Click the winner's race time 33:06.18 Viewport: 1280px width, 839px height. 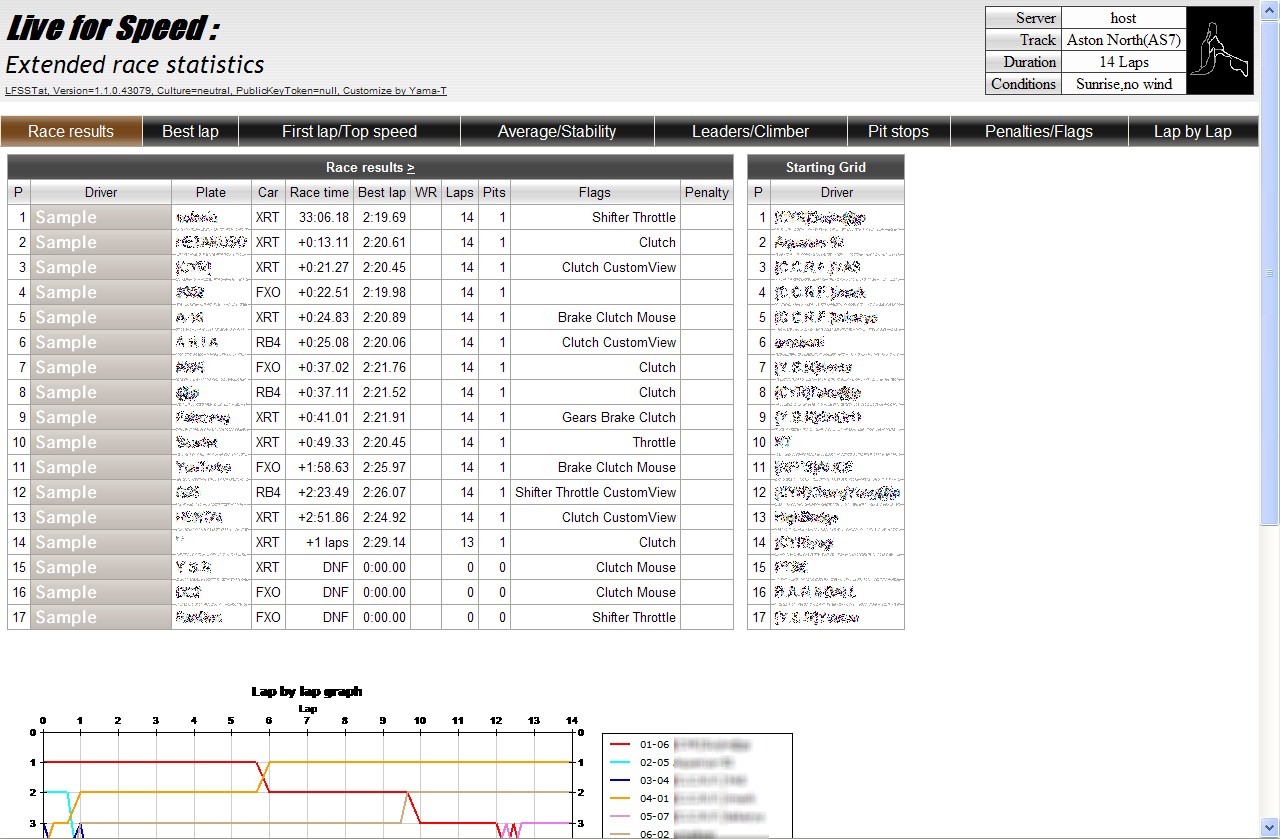coord(320,217)
